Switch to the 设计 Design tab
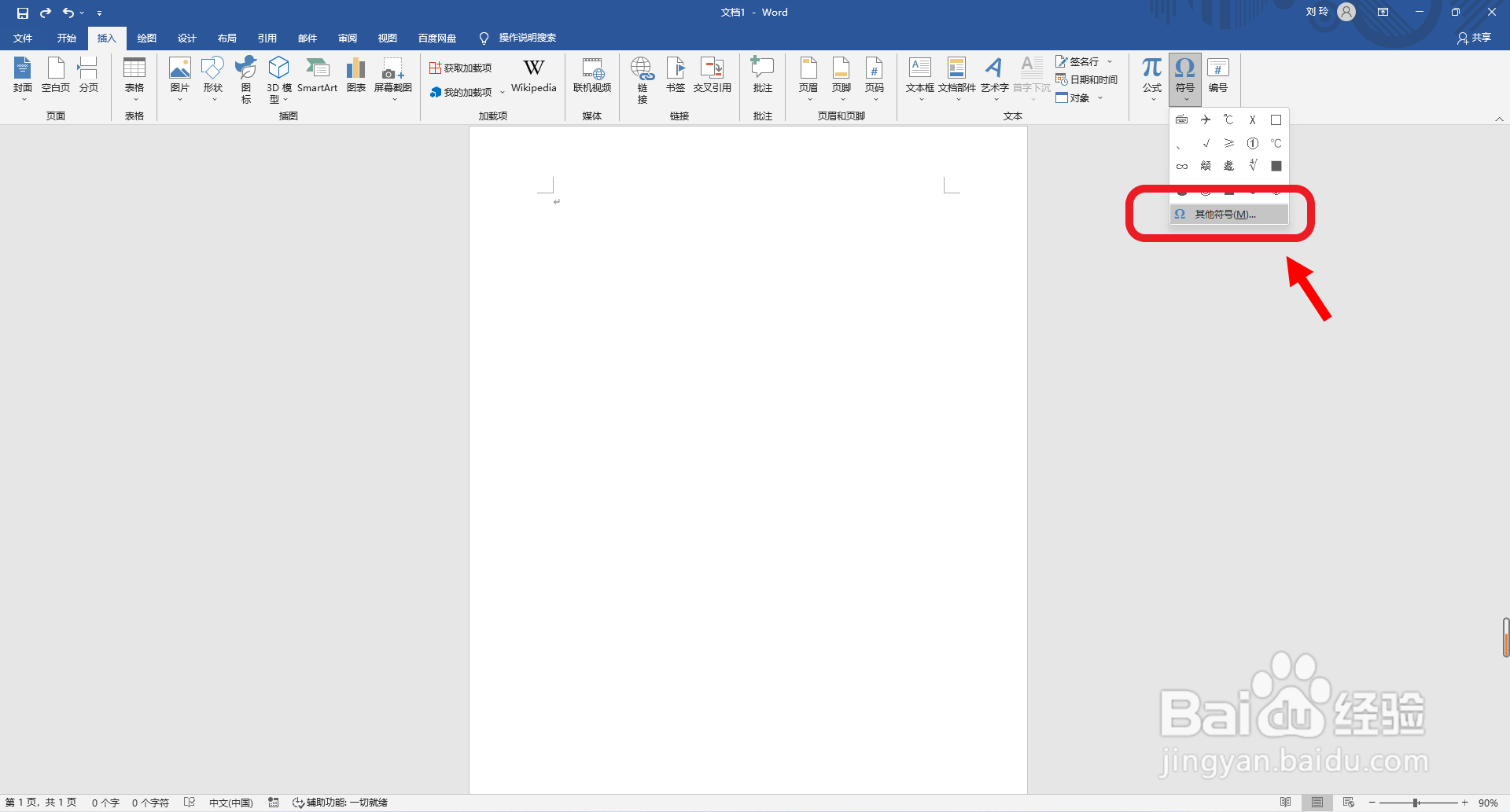The width and height of the screenshot is (1510, 812). (x=187, y=38)
